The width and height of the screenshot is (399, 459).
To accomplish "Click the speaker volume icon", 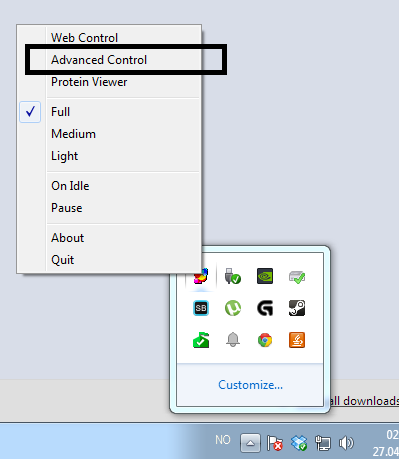I will point(346,443).
